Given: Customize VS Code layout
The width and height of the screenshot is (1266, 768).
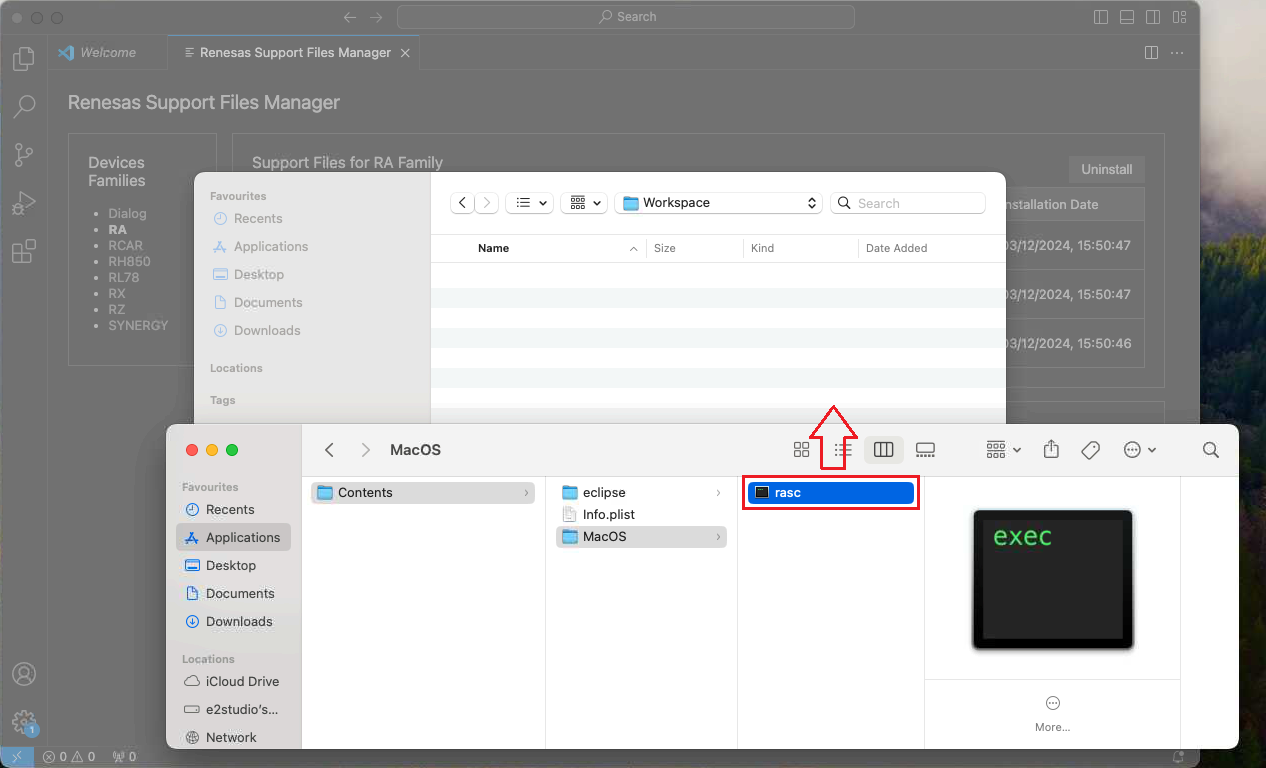Looking at the screenshot, I should coord(1180,17).
